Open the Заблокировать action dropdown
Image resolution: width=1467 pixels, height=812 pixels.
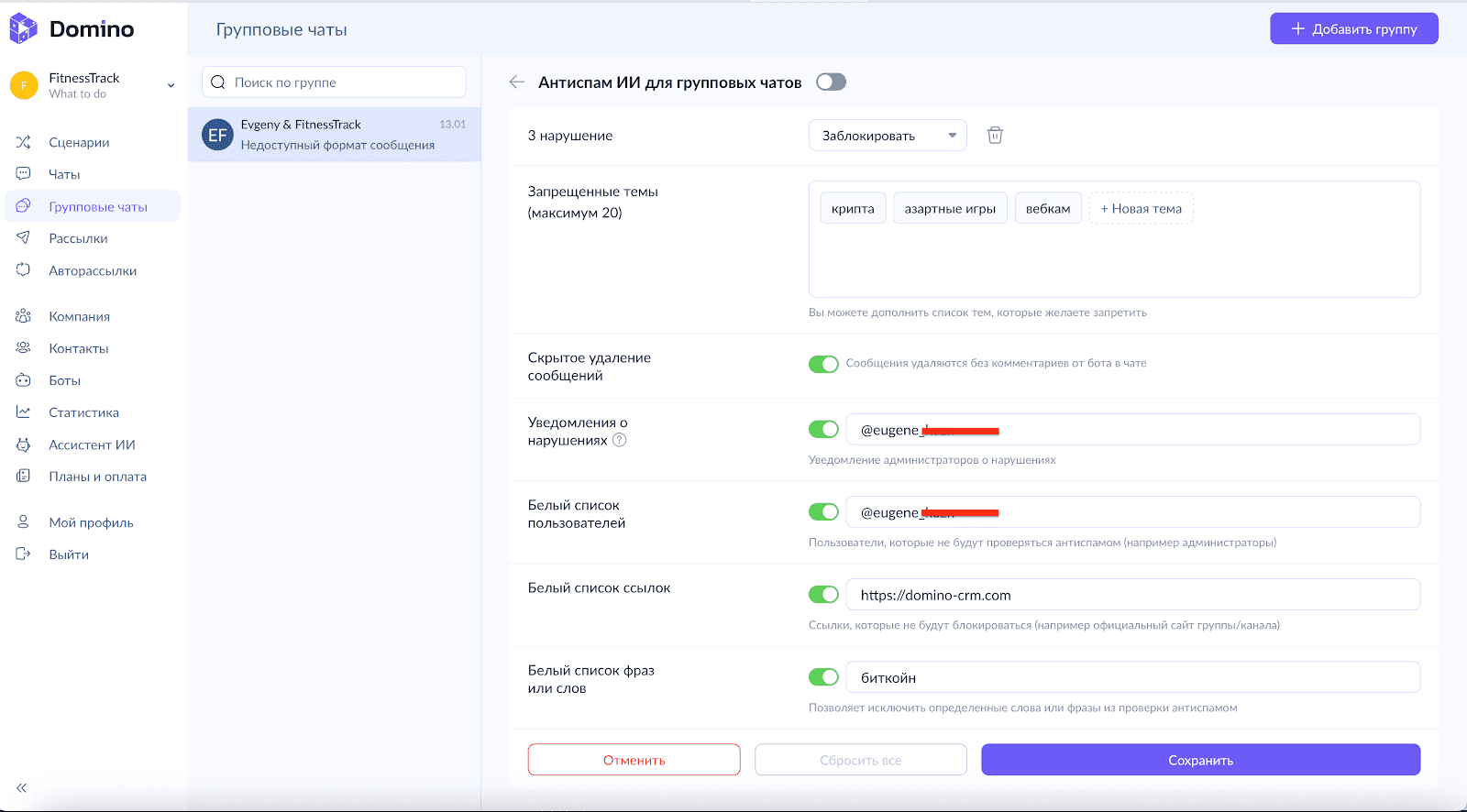coord(887,136)
